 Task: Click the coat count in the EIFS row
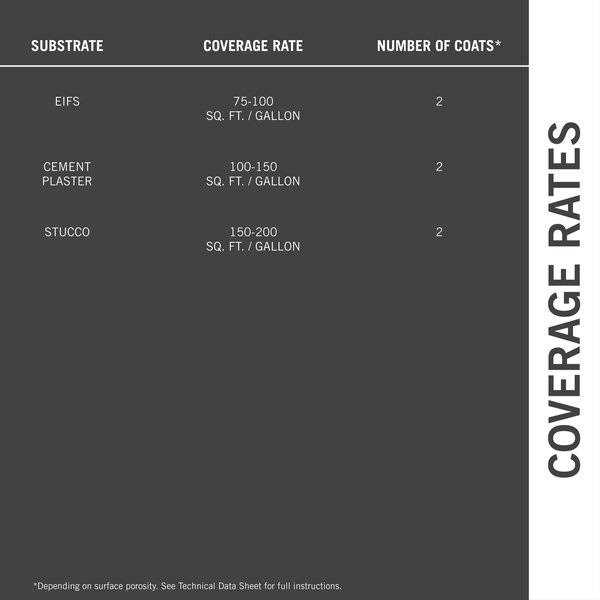coord(439,102)
